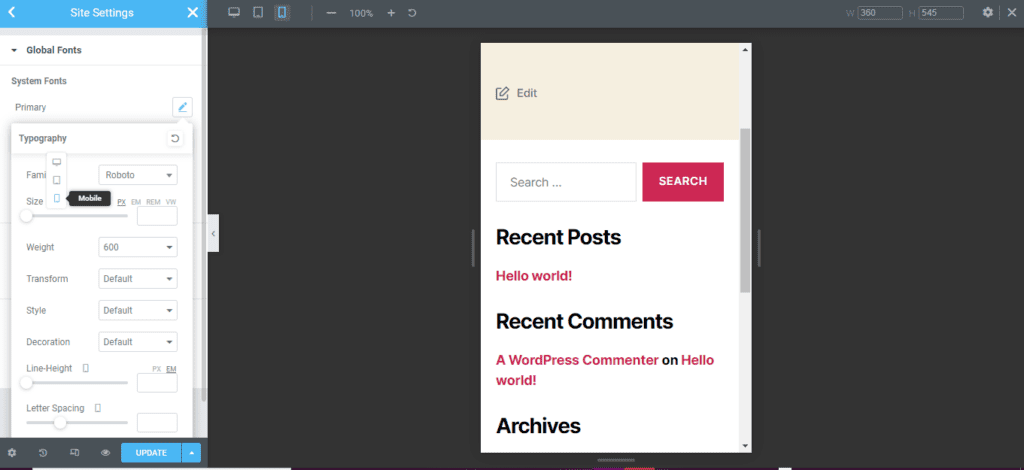Screen dimensions: 1024x470
Task: Click the Search text field
Action: [566, 182]
